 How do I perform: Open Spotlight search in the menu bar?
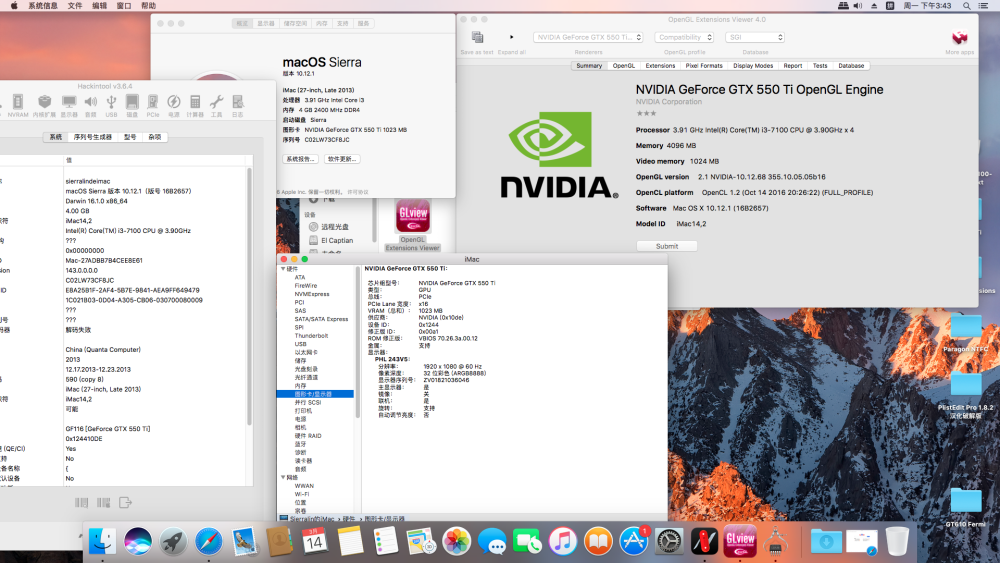967,6
